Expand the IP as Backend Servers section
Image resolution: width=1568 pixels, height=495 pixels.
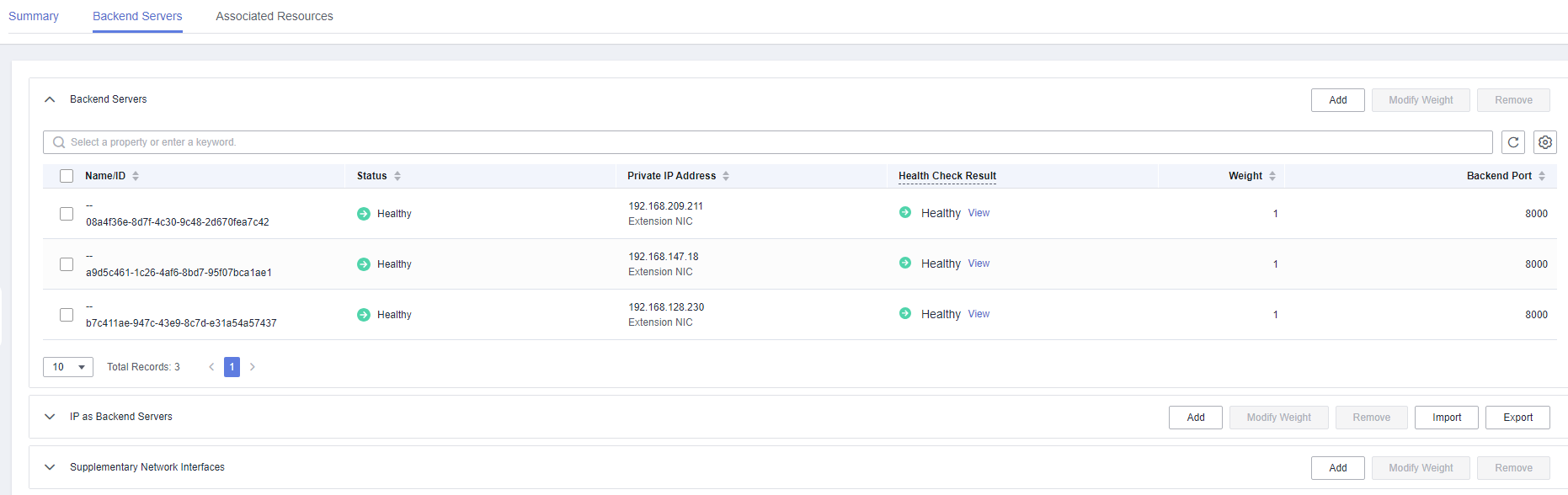[50, 417]
